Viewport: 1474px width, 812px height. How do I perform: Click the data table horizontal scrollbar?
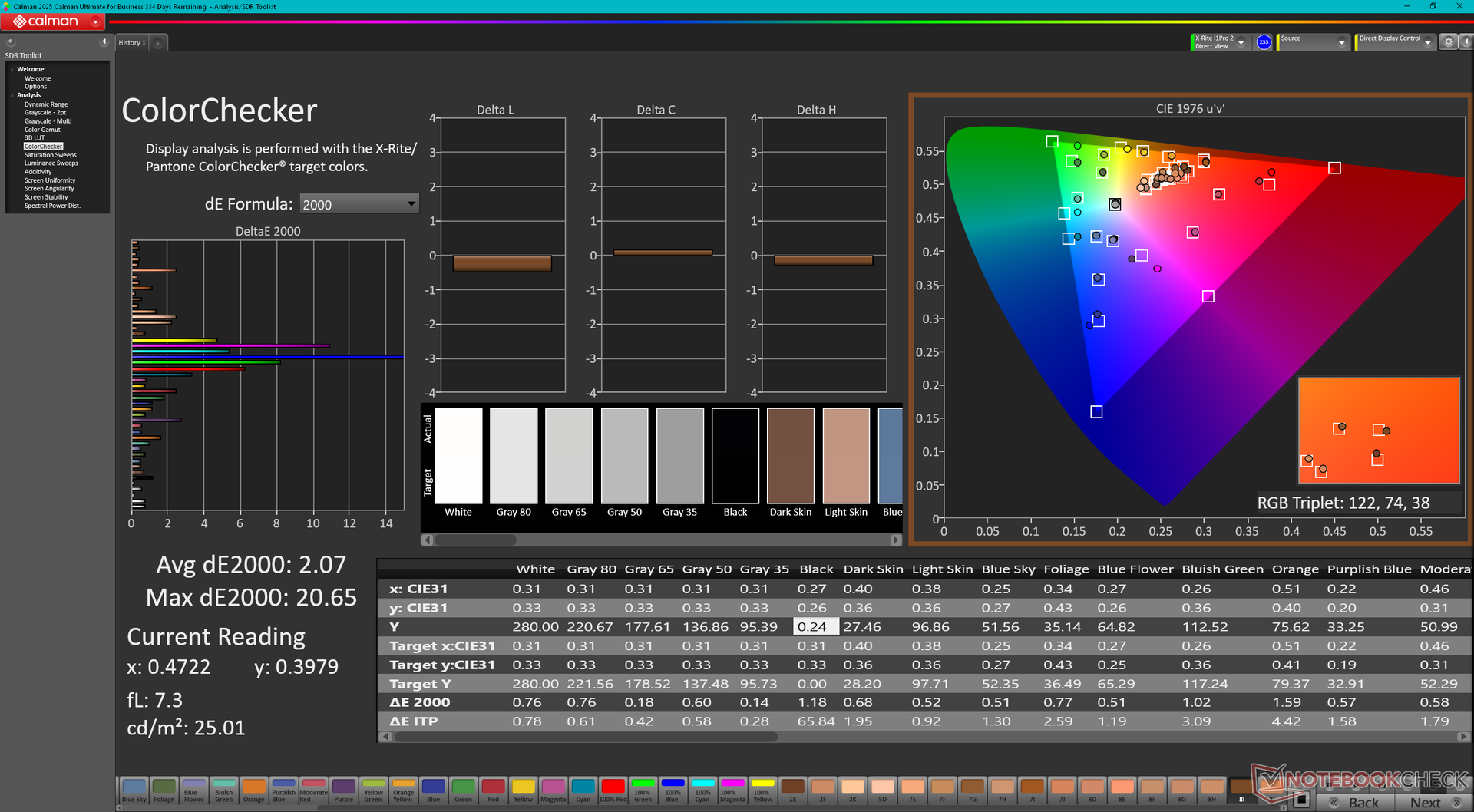(585, 737)
